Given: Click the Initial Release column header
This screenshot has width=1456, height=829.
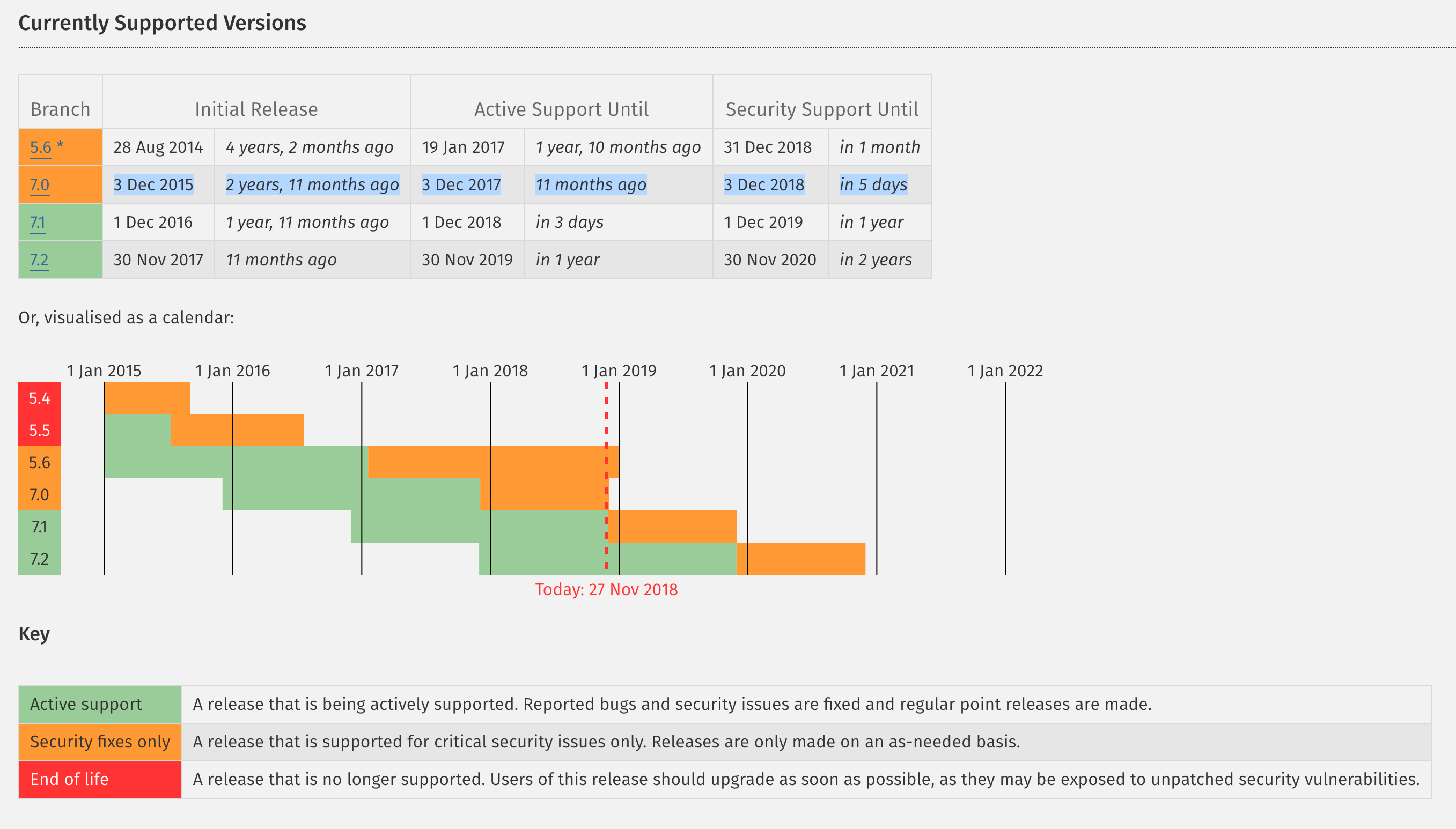Looking at the screenshot, I should [256, 109].
